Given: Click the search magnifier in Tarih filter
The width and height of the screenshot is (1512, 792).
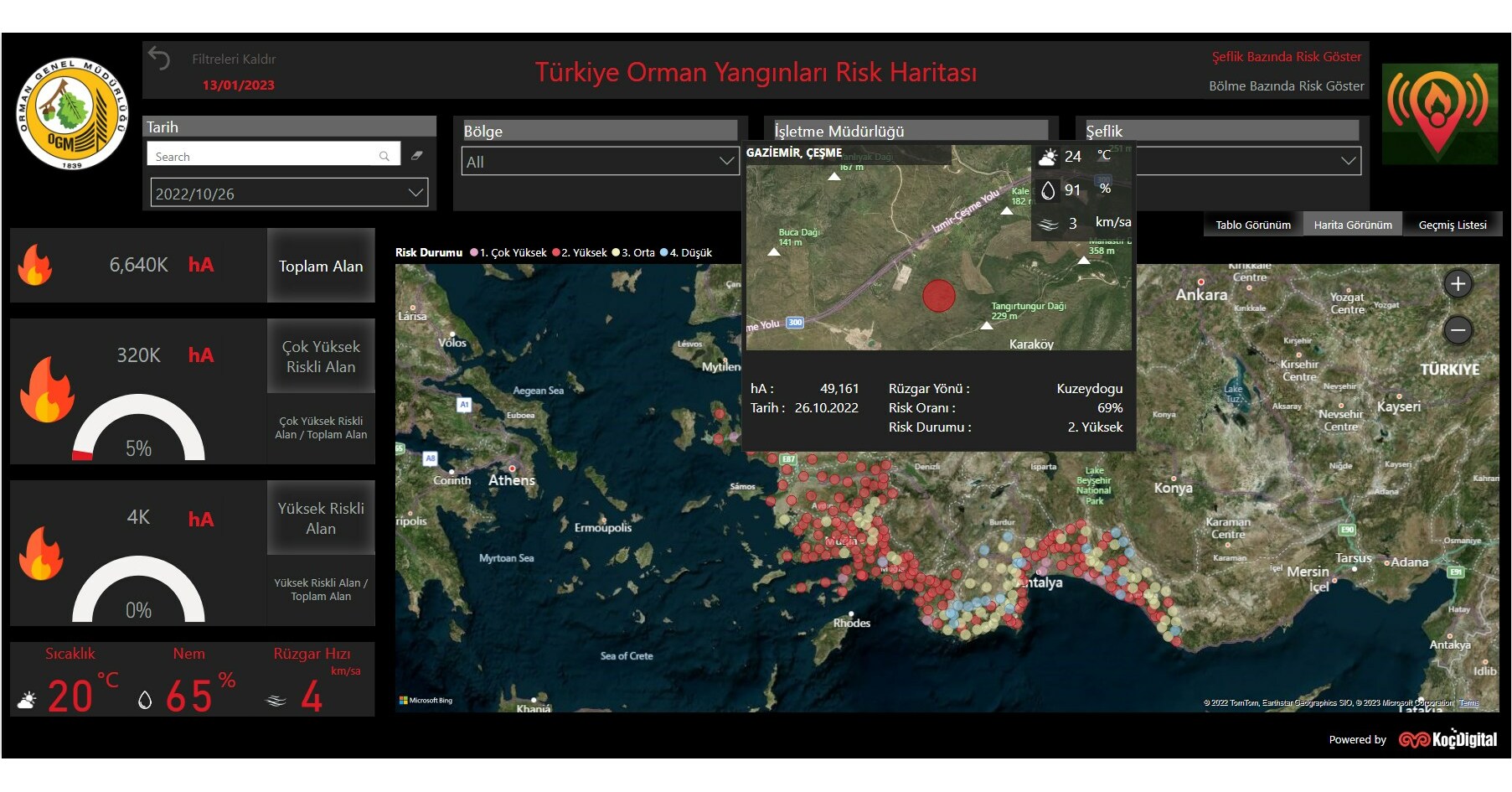Looking at the screenshot, I should (384, 156).
